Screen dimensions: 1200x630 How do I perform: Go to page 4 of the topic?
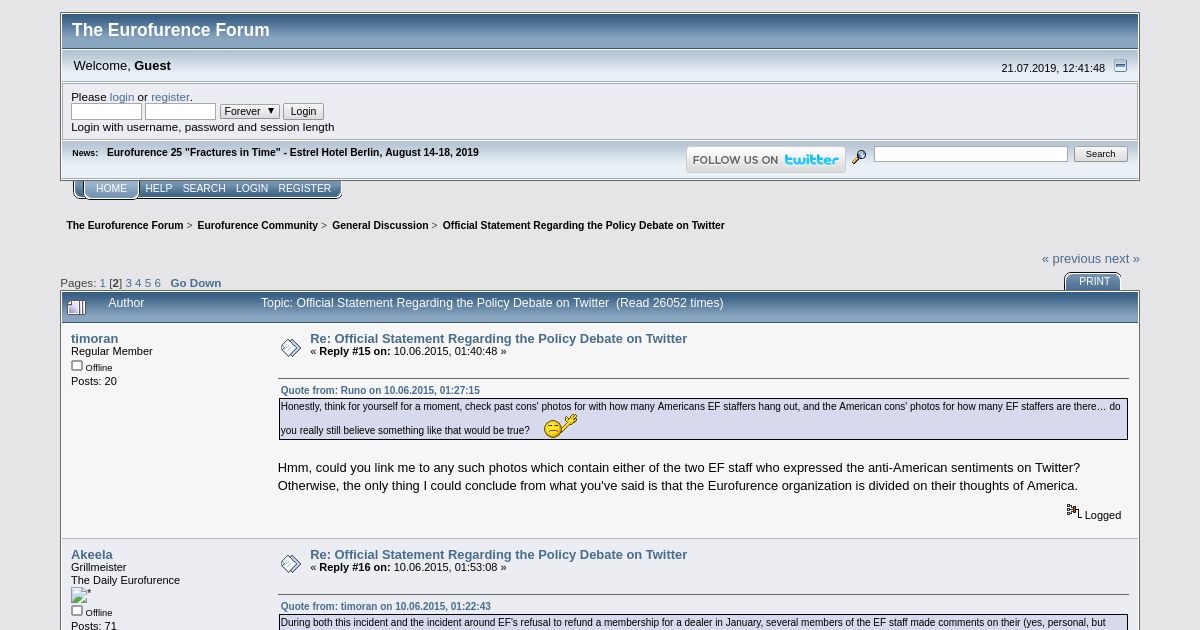pyautogui.click(x=138, y=283)
